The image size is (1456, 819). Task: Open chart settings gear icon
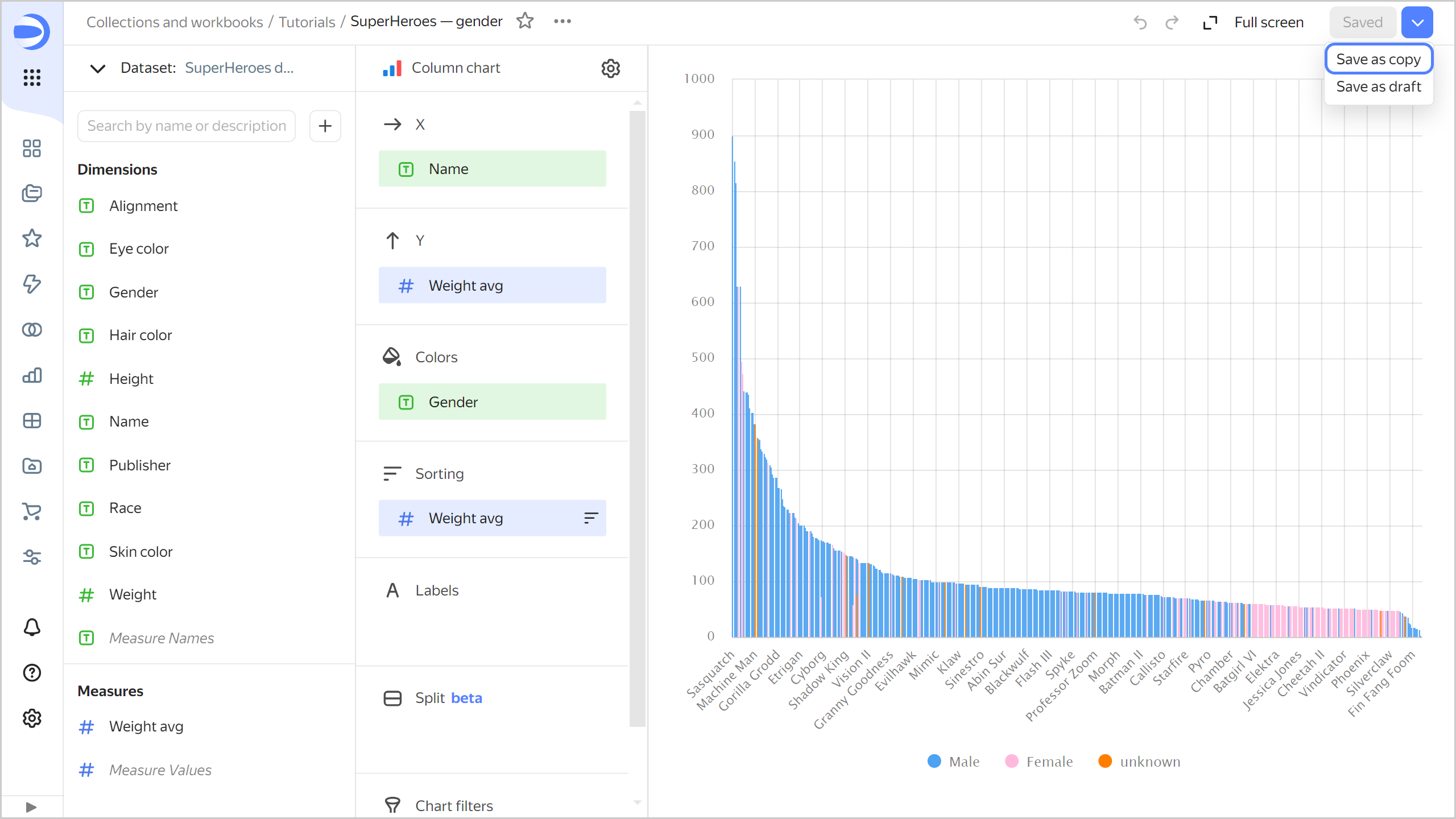point(610,68)
